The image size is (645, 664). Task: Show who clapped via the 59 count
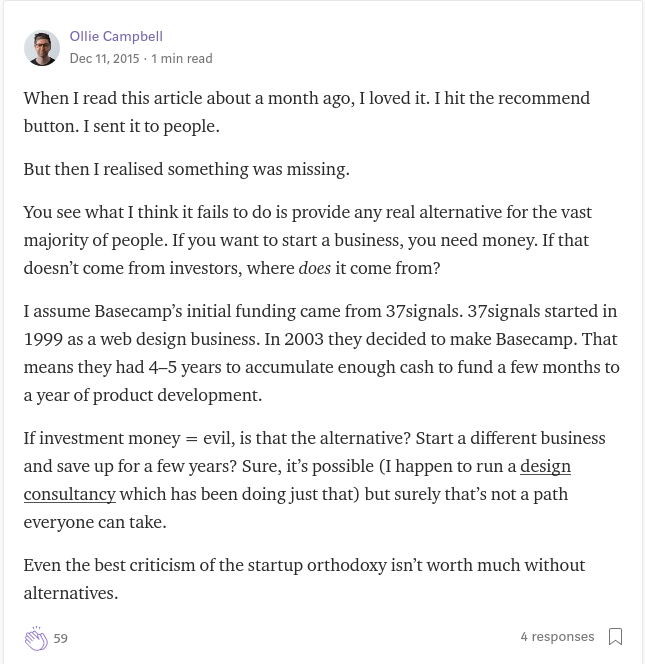point(61,638)
